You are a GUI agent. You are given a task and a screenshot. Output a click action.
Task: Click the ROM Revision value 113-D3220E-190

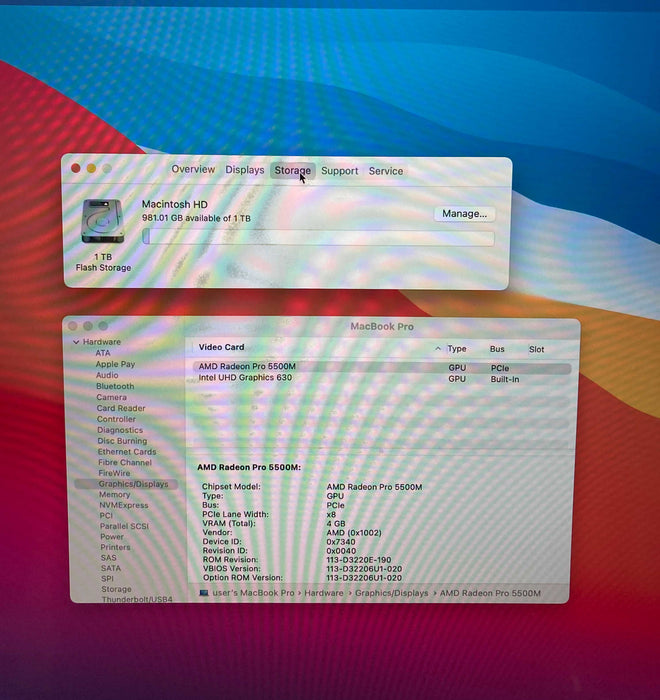(359, 559)
